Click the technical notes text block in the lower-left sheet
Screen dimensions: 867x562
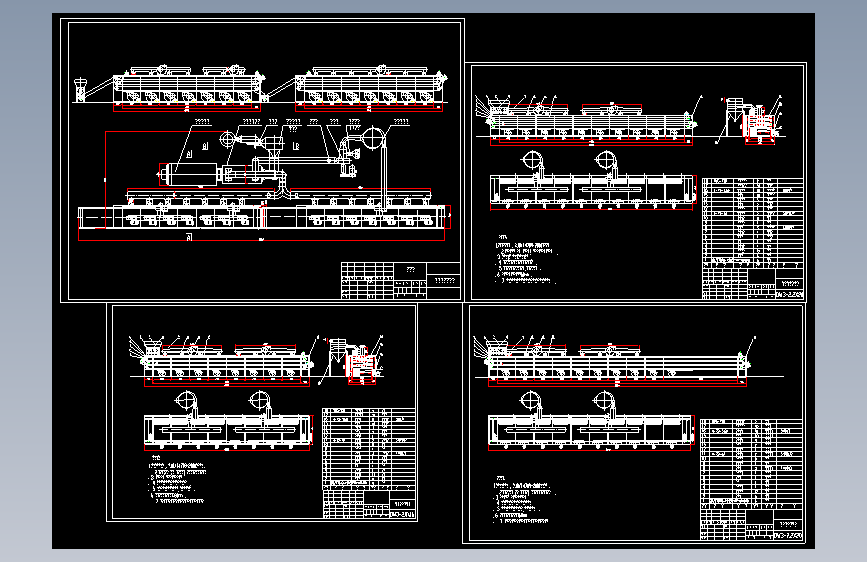pyautogui.click(x=178, y=480)
